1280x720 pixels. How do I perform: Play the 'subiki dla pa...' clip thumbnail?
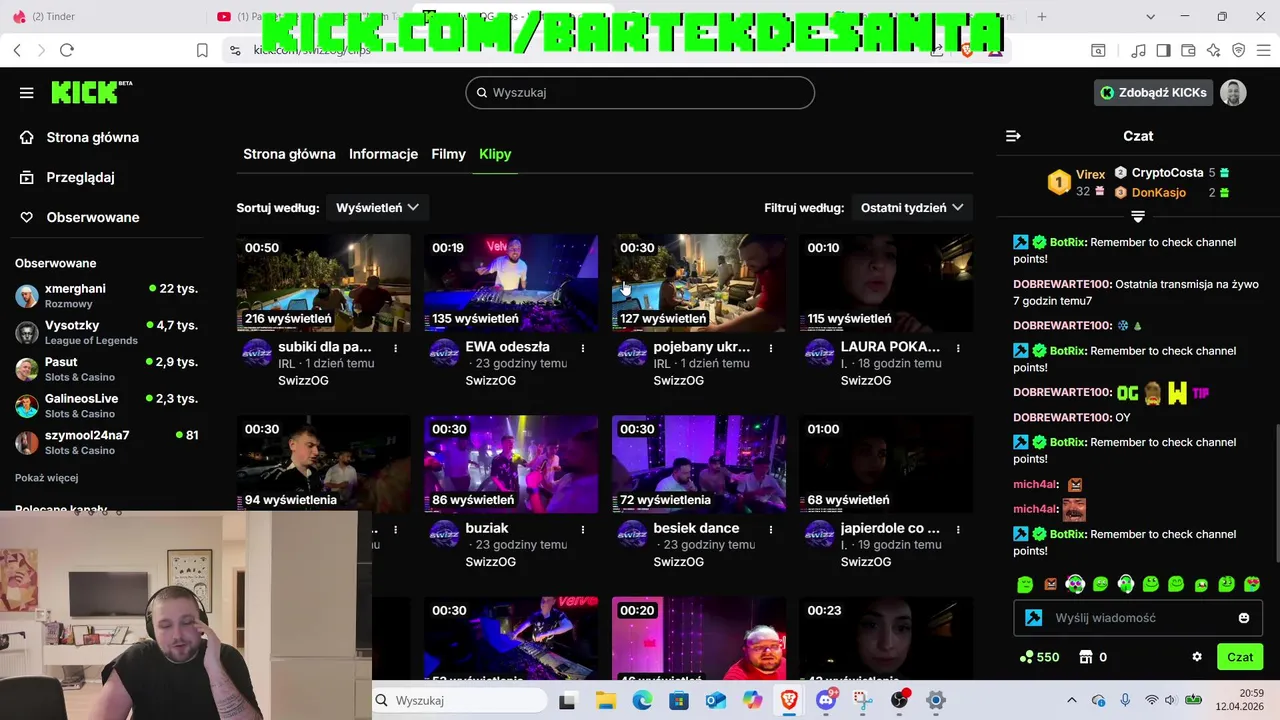click(323, 283)
